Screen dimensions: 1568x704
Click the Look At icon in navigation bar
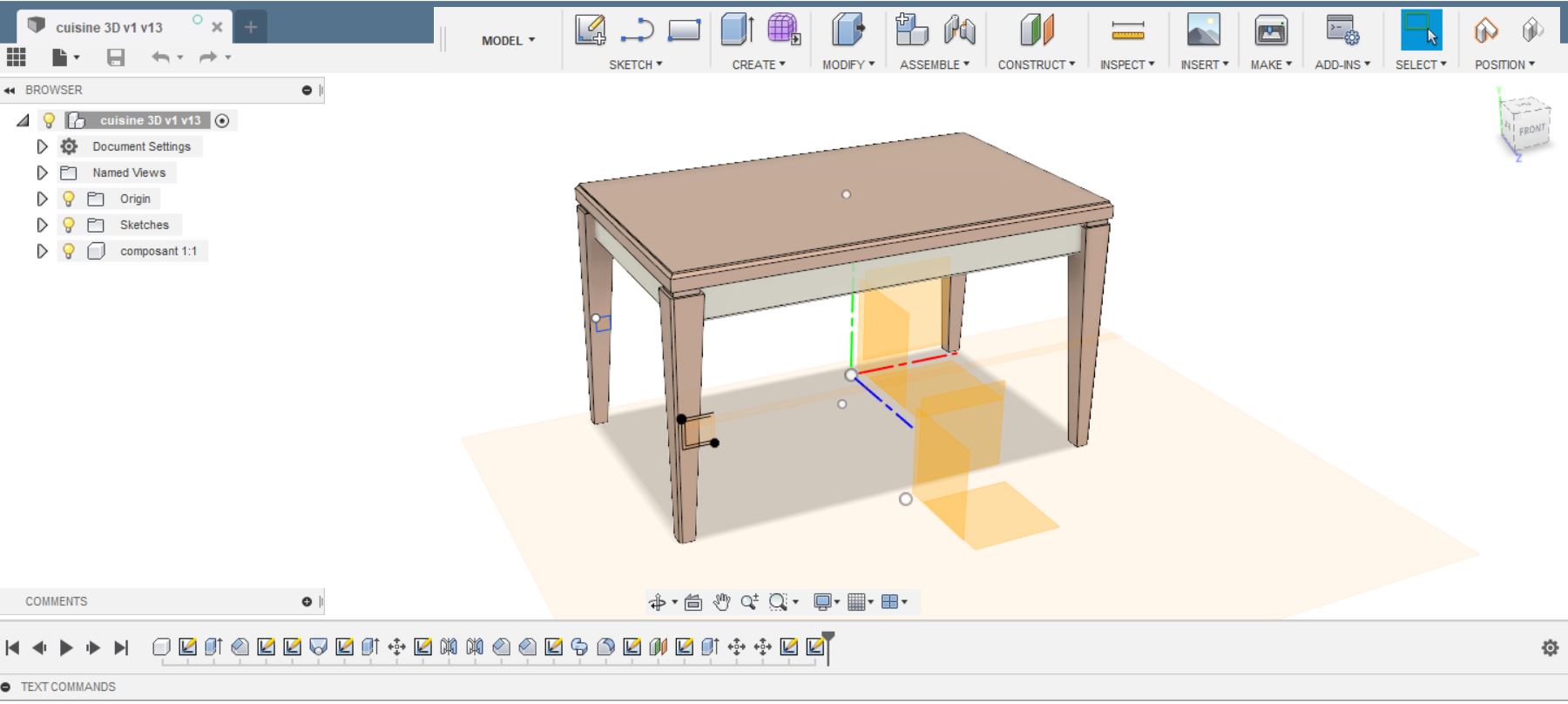coord(693,602)
